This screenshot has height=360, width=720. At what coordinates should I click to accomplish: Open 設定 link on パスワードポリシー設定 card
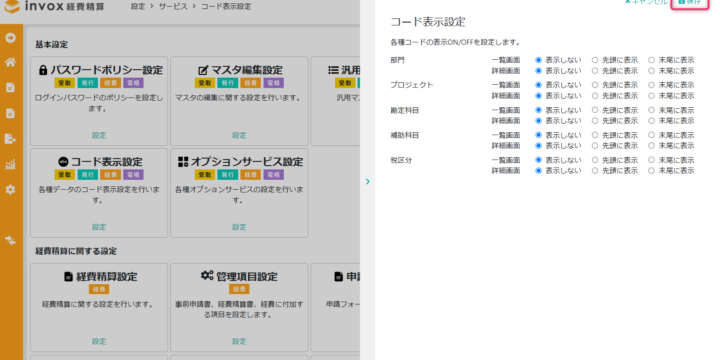pos(99,135)
